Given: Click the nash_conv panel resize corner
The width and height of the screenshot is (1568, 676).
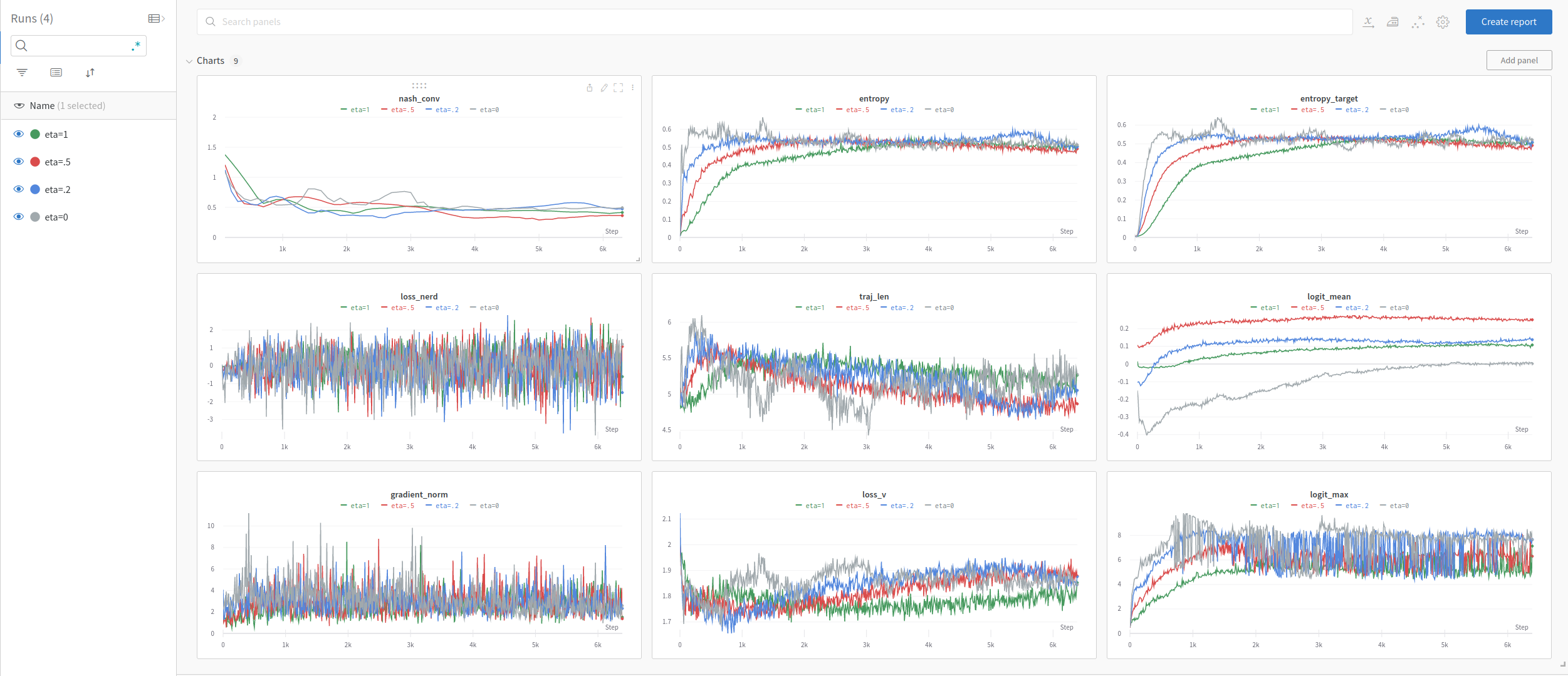Looking at the screenshot, I should [x=638, y=259].
